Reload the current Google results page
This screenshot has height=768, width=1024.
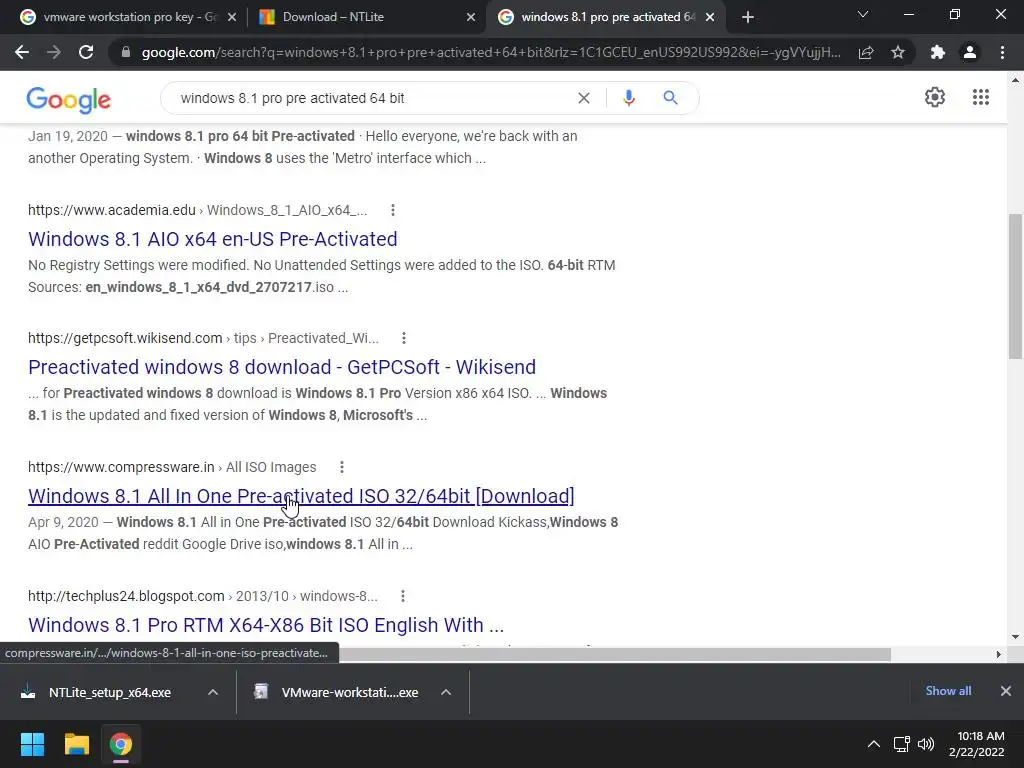point(86,52)
